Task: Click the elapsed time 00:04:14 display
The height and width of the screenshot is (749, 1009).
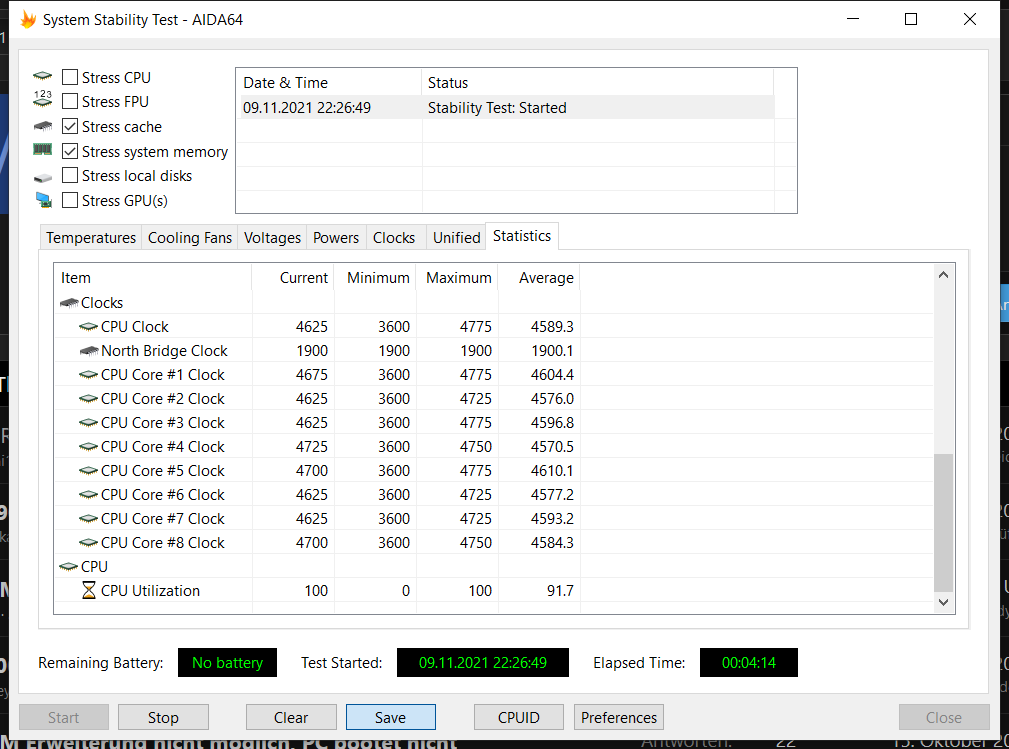Action: (749, 663)
